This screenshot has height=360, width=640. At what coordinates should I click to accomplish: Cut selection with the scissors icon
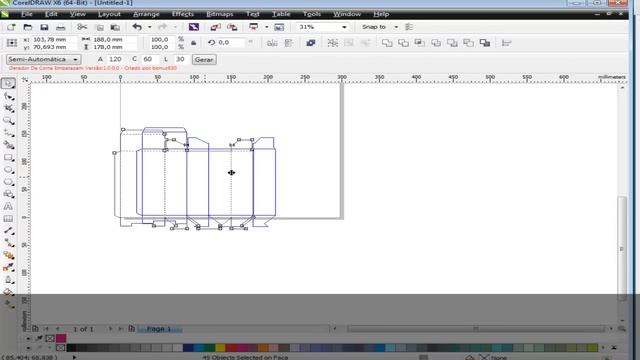(x=82, y=27)
